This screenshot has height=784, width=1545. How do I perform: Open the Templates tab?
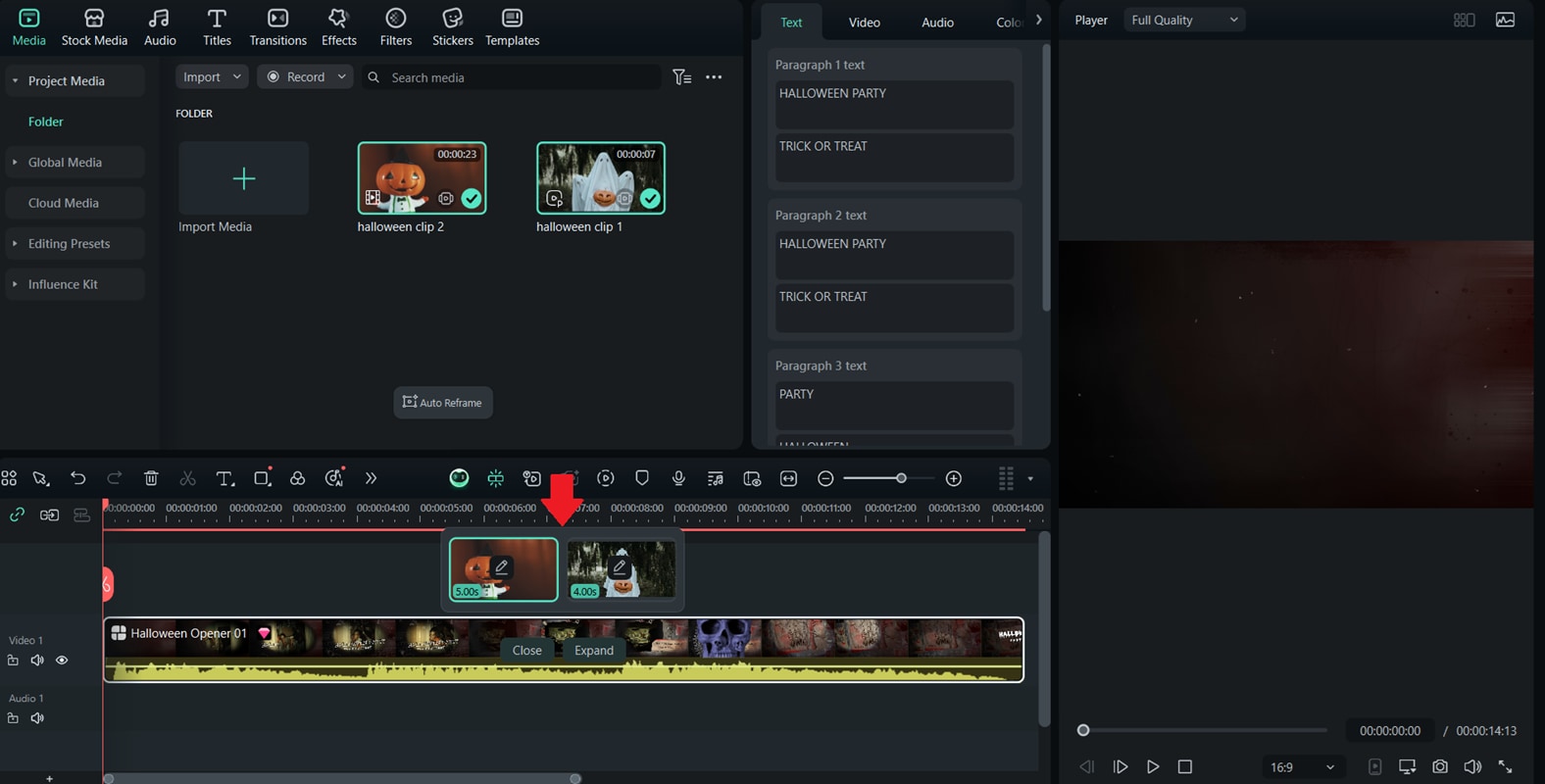click(x=512, y=27)
